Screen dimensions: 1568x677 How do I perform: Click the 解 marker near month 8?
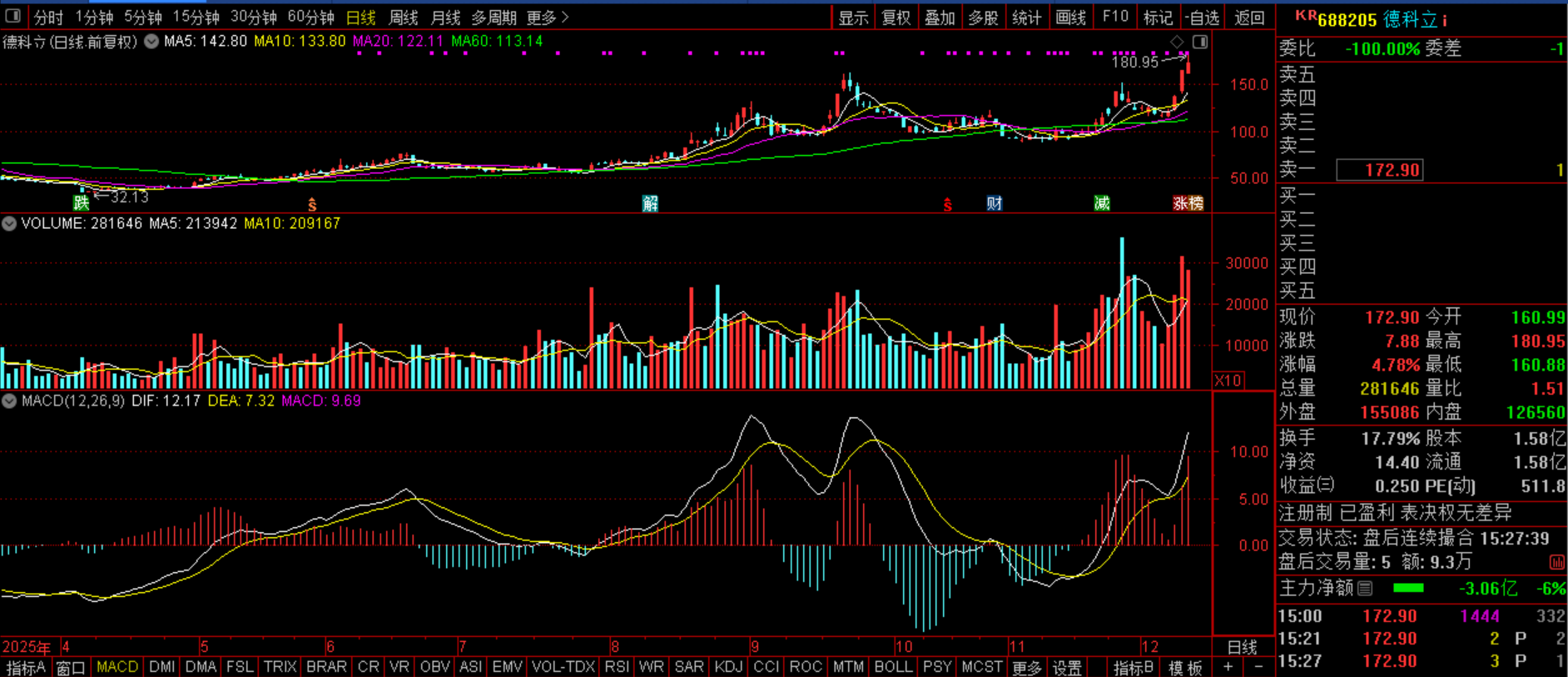pos(651,203)
